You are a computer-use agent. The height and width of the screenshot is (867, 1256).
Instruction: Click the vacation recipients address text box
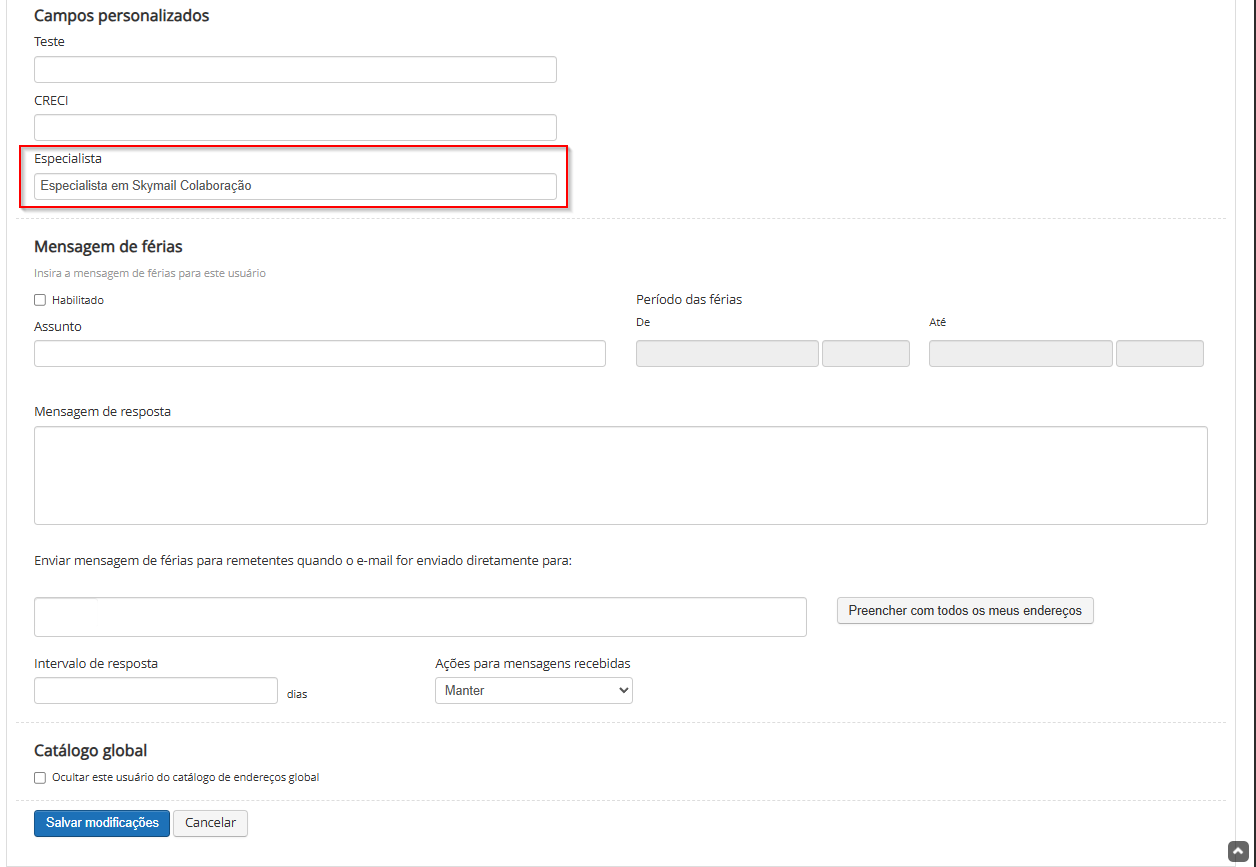(420, 617)
